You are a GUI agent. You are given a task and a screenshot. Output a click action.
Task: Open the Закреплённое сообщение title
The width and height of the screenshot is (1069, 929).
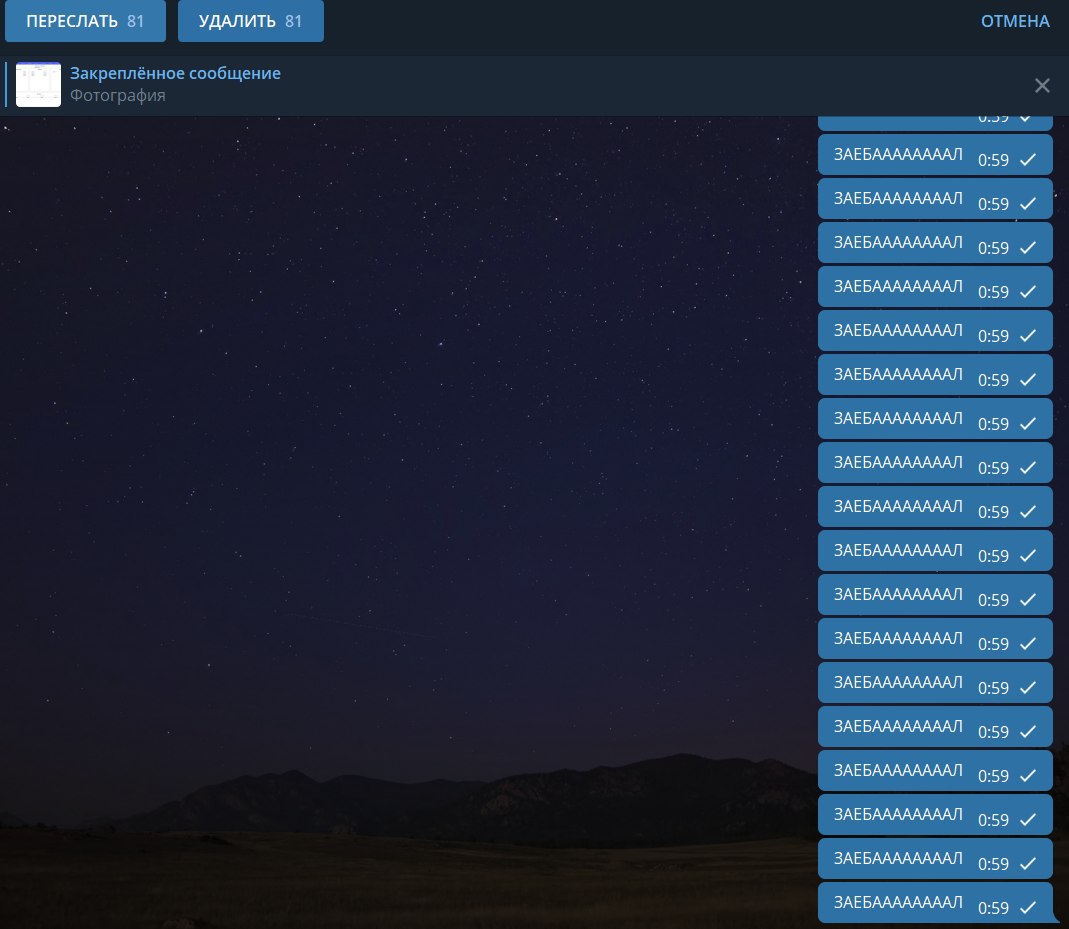pos(175,73)
